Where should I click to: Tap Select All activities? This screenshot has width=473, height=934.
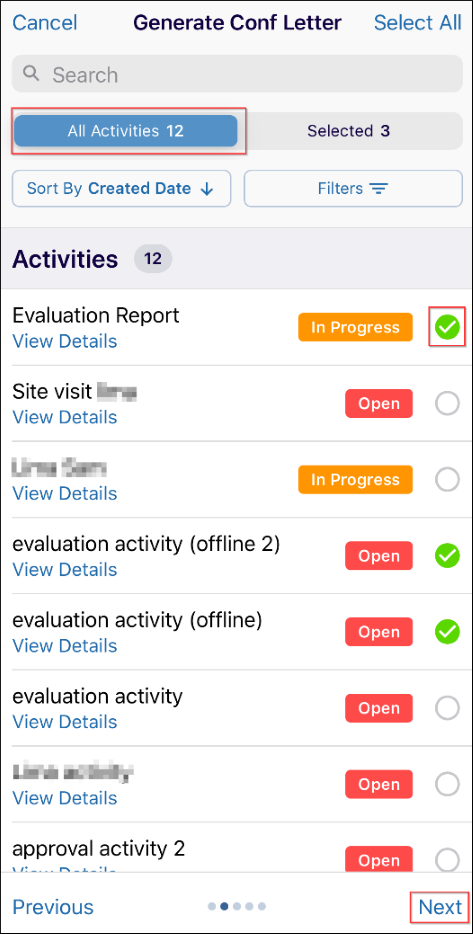(x=418, y=23)
